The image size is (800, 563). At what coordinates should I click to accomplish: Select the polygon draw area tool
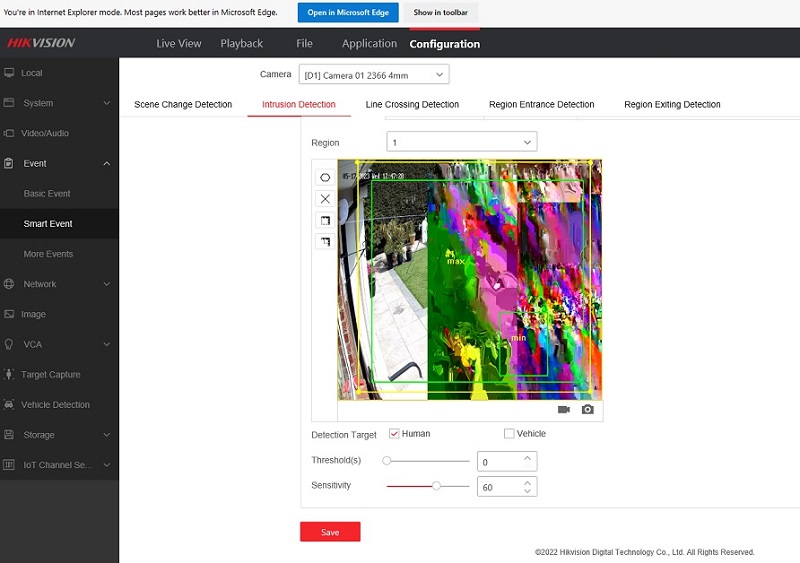(325, 177)
